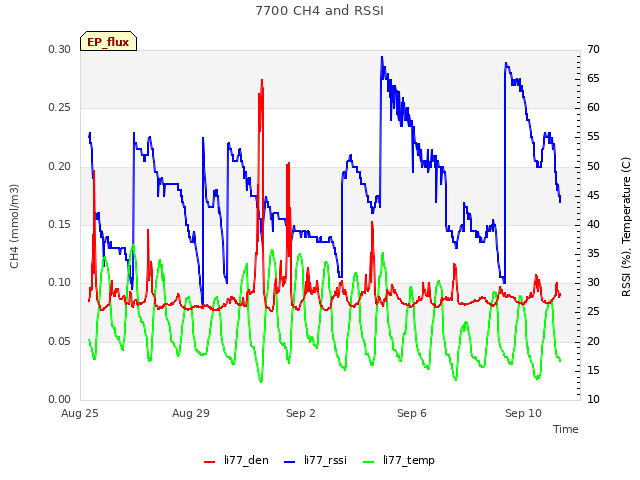This screenshot has width=640, height=480.
Task: Click the 55 right axis value
Action: click(x=593, y=137)
